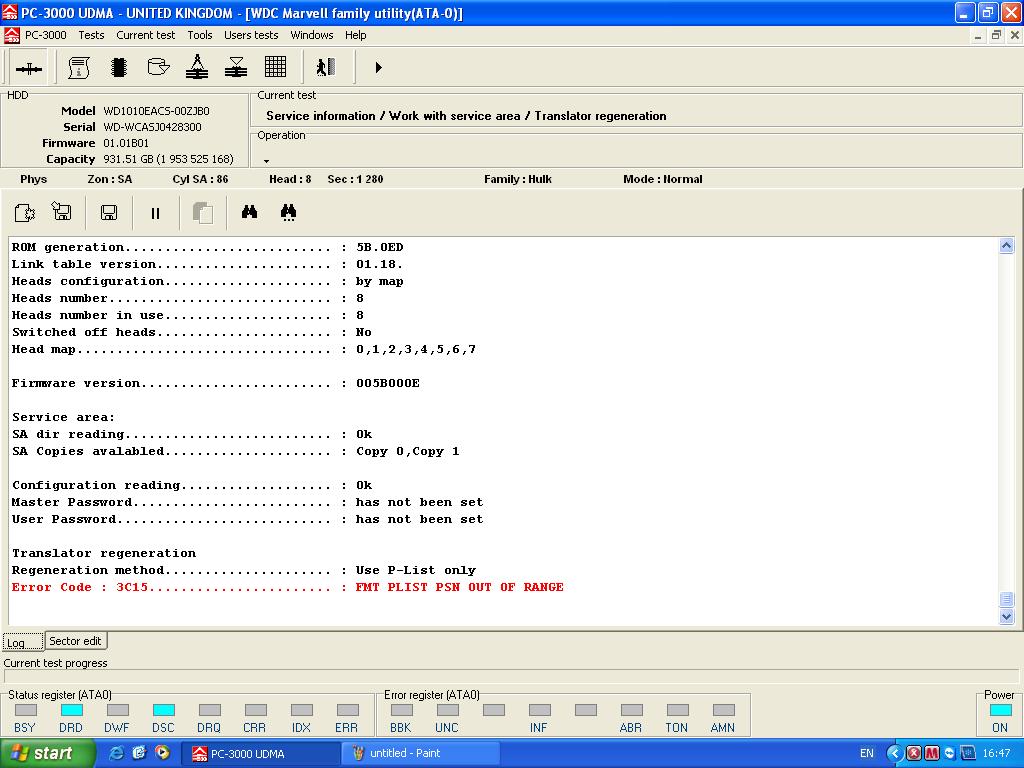Click the ERR status indicator

347,710
